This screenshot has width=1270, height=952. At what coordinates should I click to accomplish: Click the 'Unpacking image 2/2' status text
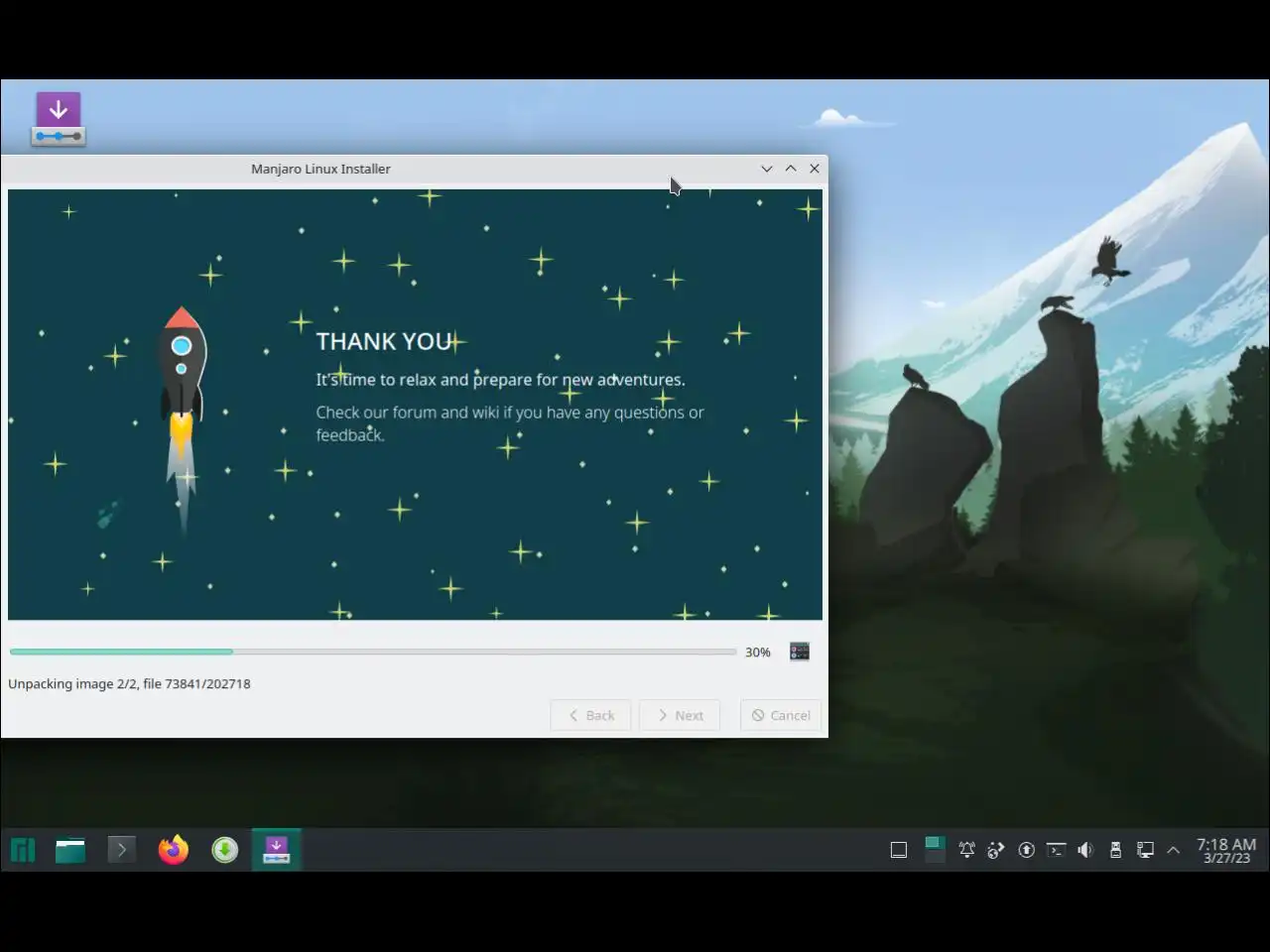coord(129,683)
